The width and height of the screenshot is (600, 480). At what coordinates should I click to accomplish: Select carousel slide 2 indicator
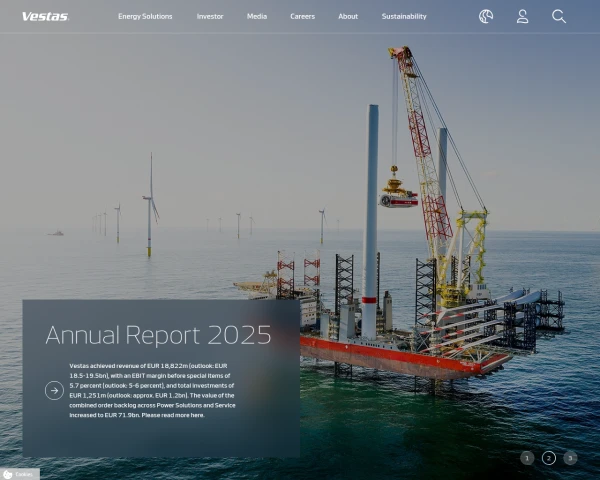[549, 458]
